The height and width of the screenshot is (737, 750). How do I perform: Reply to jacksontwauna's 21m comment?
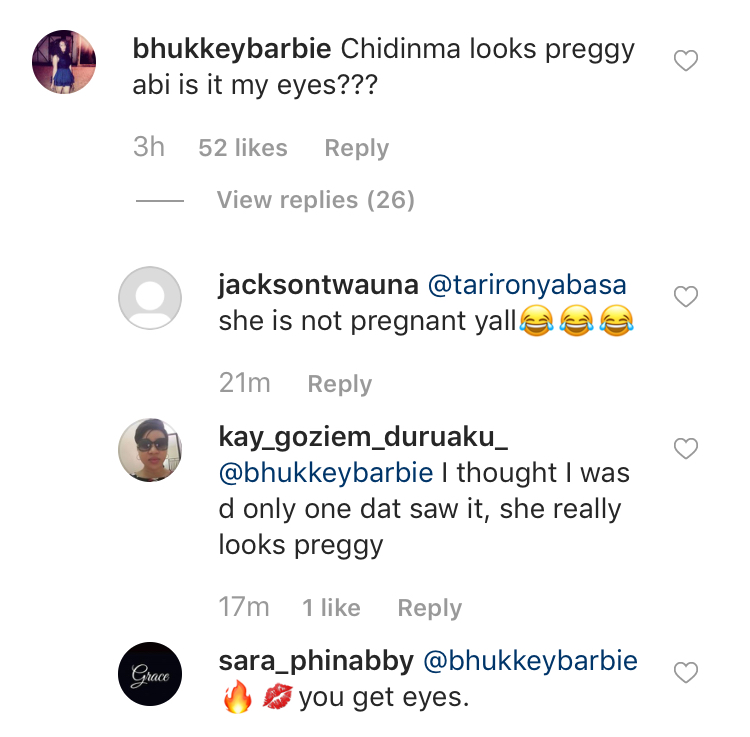pos(340,384)
